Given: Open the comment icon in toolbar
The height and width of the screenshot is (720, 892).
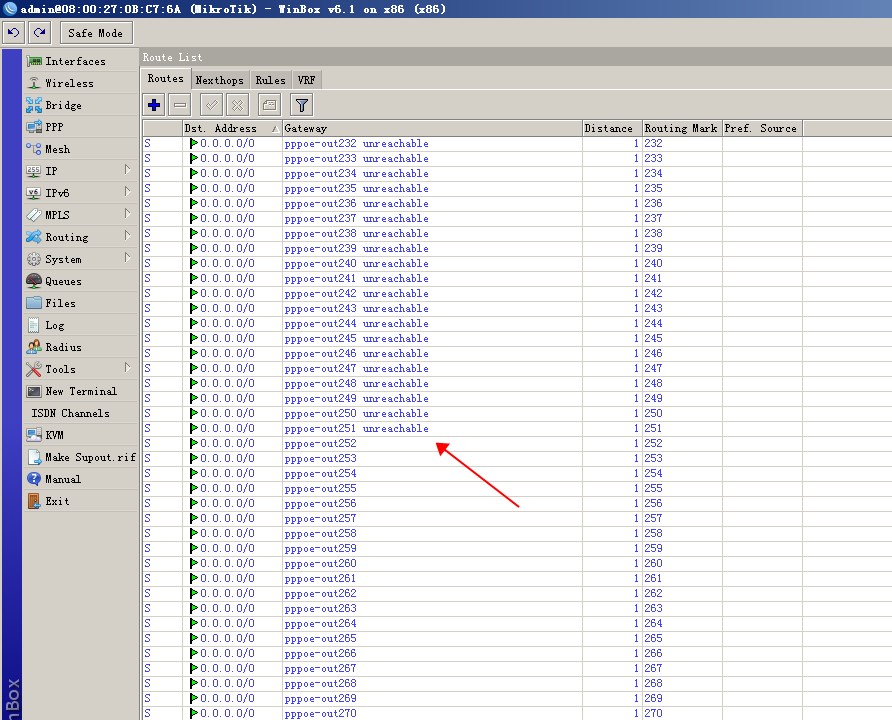Looking at the screenshot, I should click(269, 104).
